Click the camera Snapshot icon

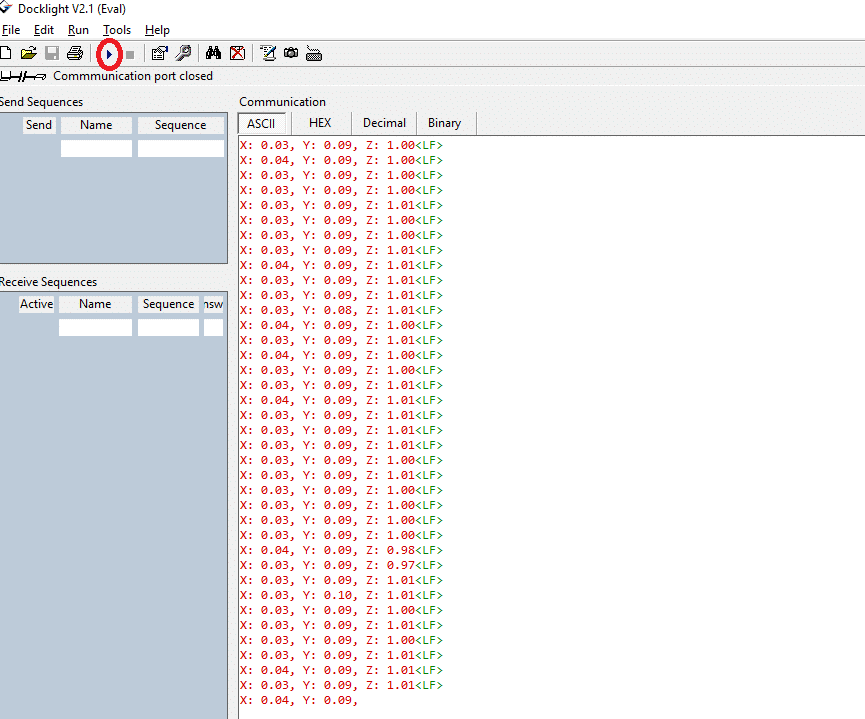291,53
